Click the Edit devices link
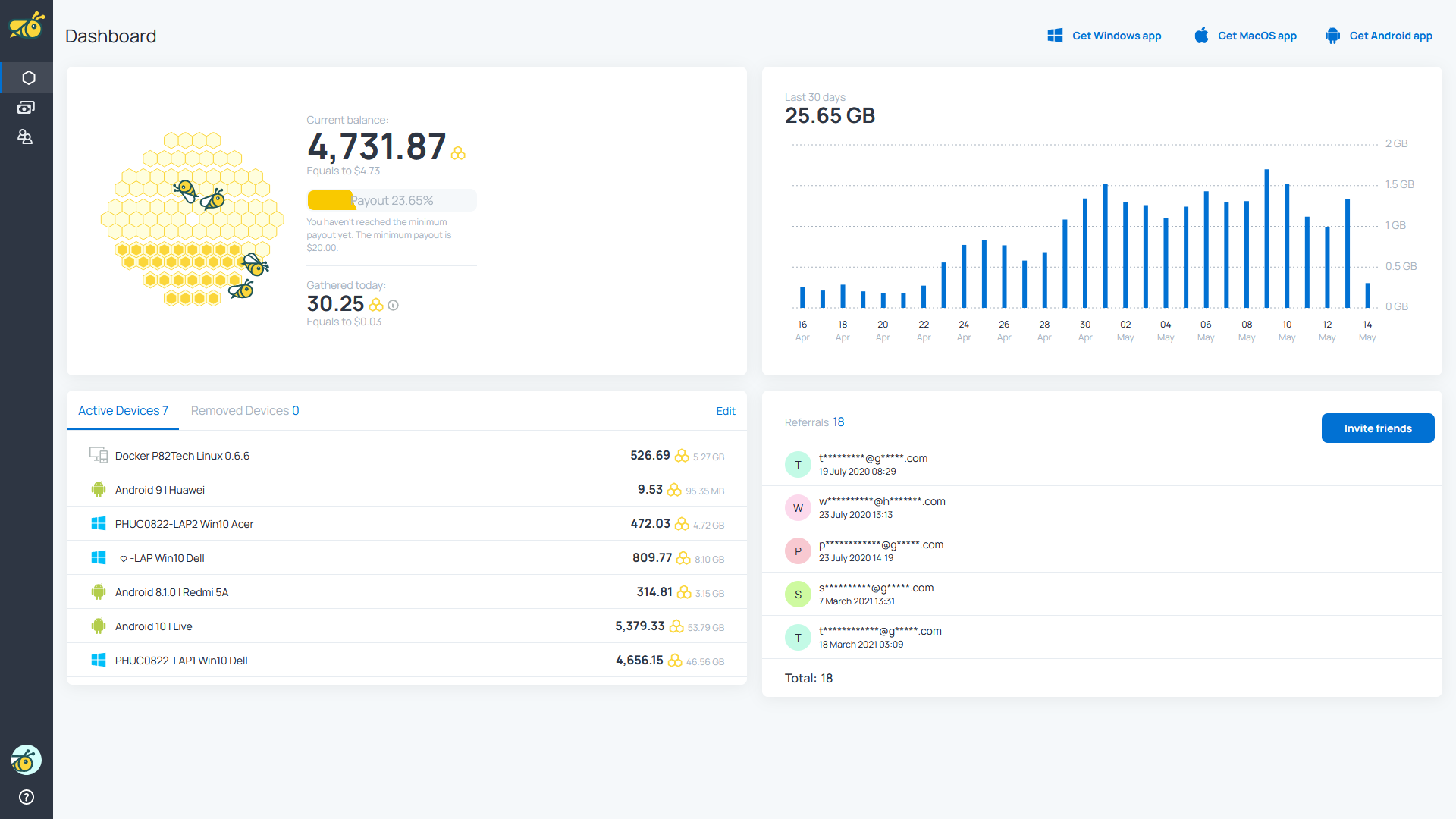 726,411
